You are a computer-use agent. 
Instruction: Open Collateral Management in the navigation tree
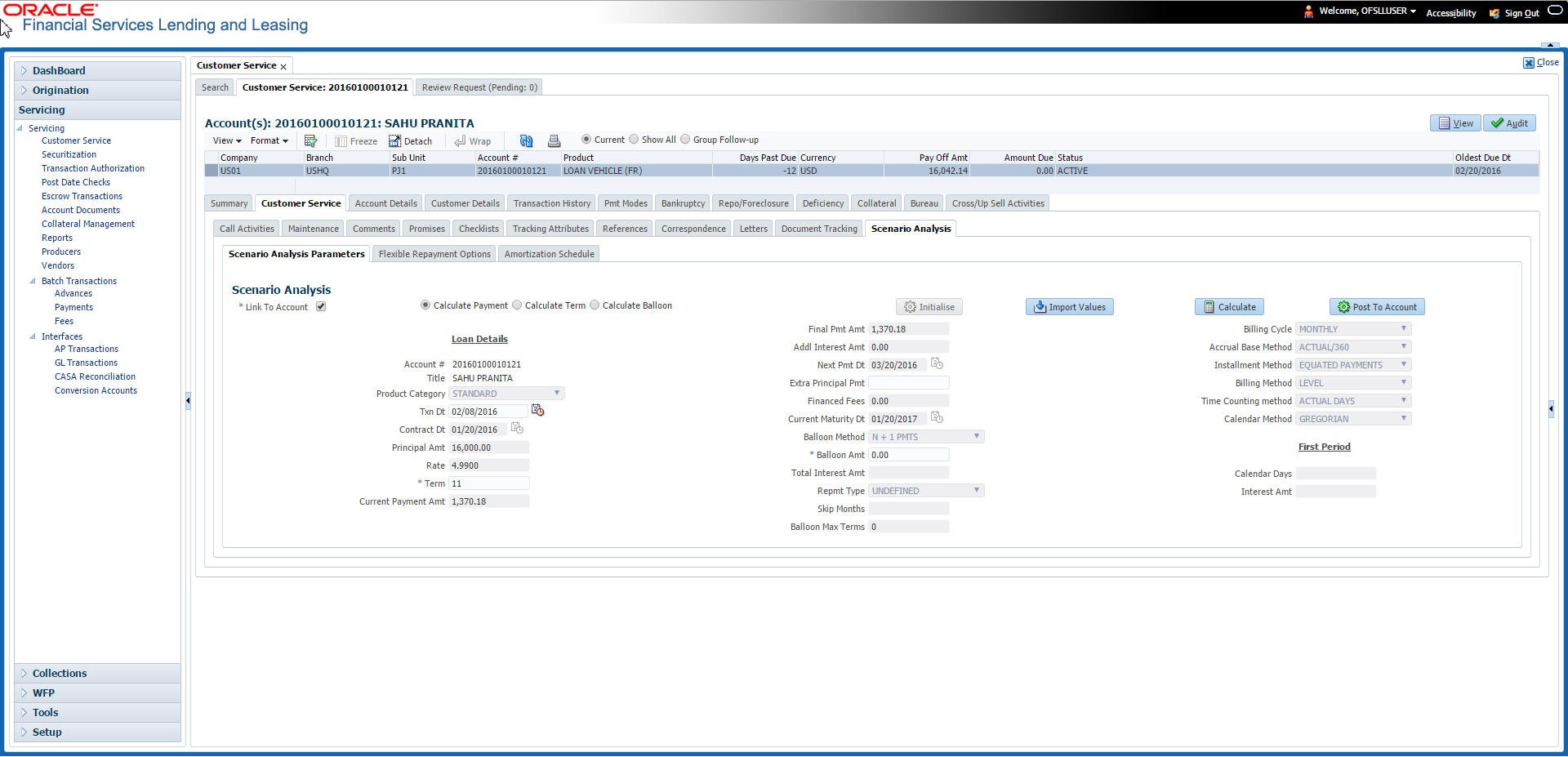coord(88,224)
